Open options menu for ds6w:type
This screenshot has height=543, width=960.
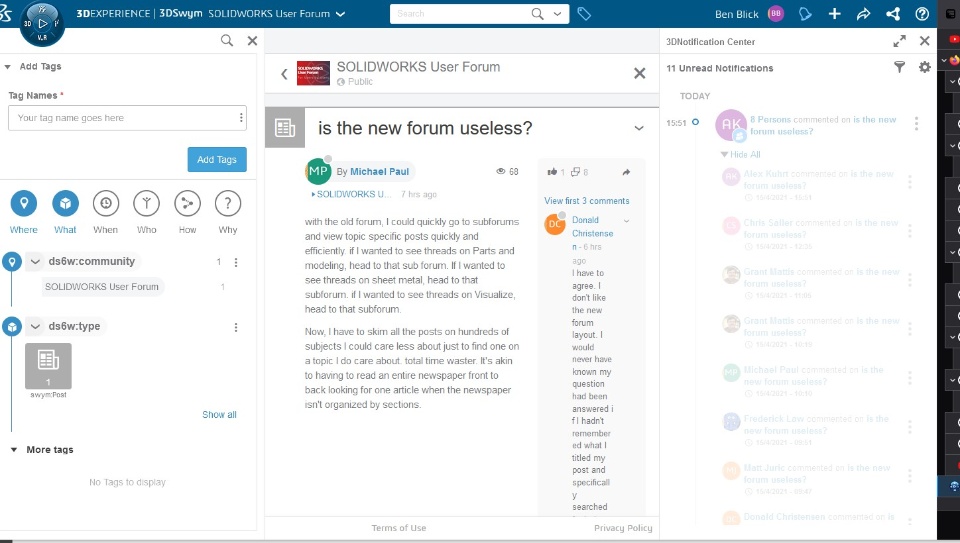(236, 328)
